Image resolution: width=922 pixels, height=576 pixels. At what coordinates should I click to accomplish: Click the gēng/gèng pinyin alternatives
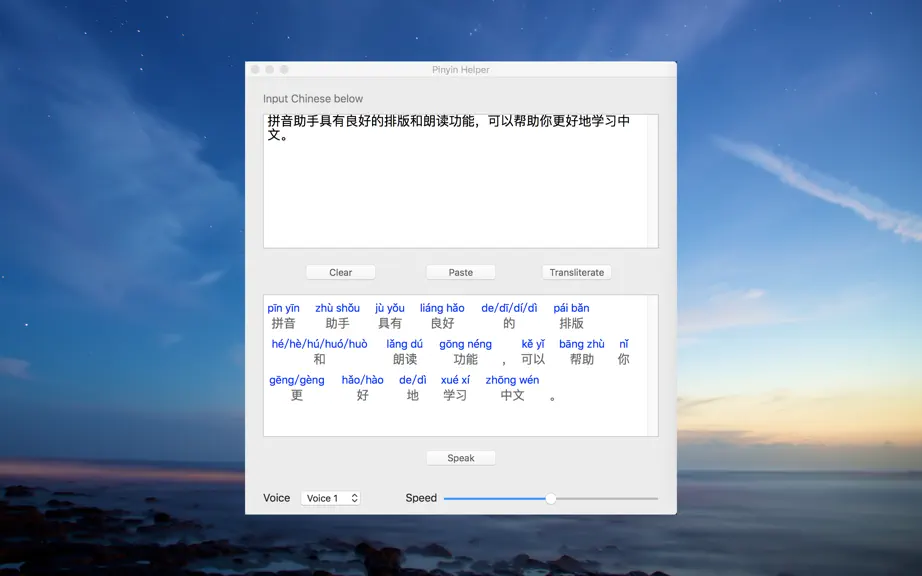296,380
